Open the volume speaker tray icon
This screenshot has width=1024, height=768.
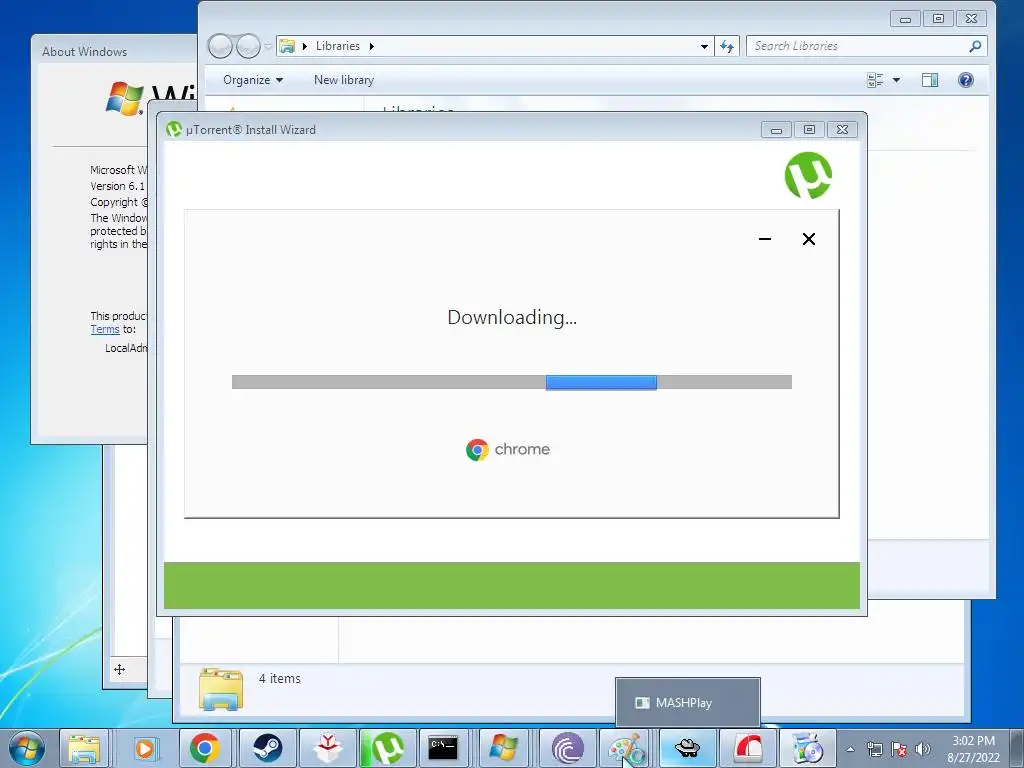click(923, 749)
